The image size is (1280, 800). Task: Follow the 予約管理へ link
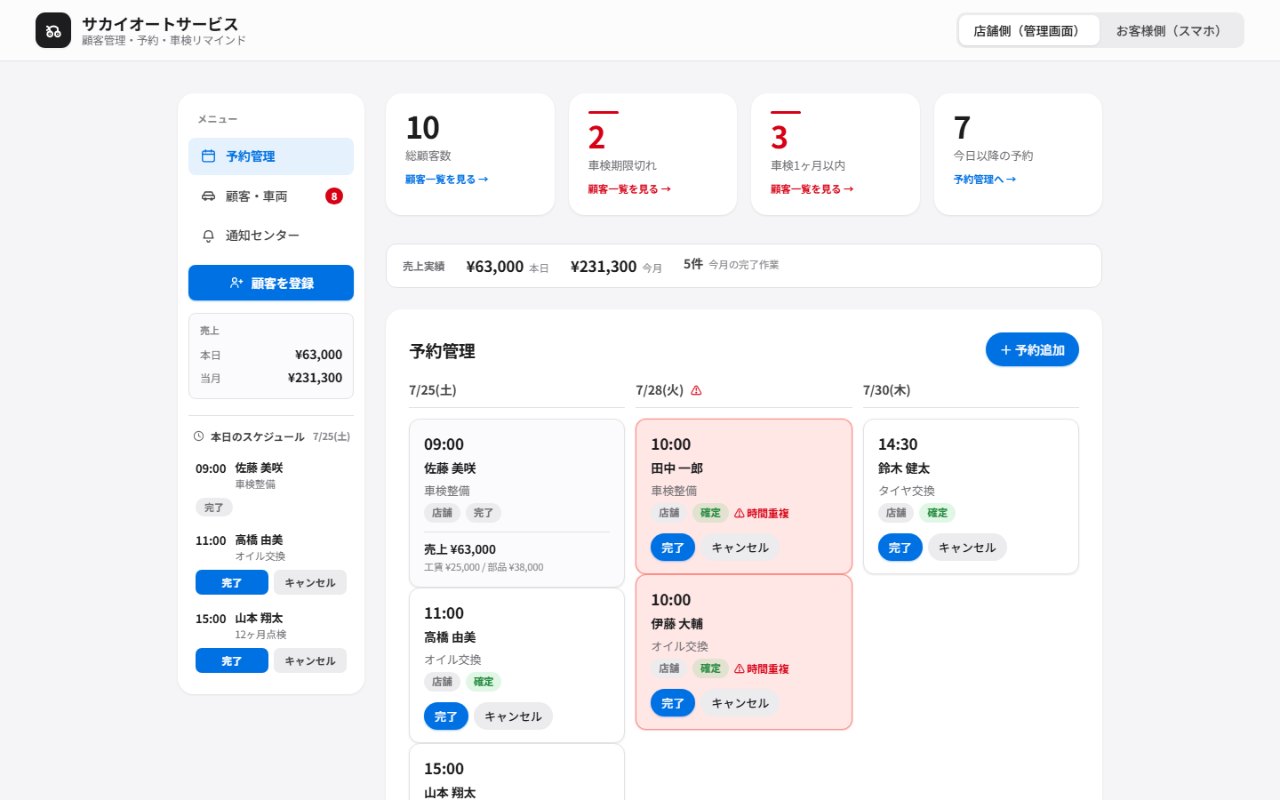pyautogui.click(x=985, y=180)
